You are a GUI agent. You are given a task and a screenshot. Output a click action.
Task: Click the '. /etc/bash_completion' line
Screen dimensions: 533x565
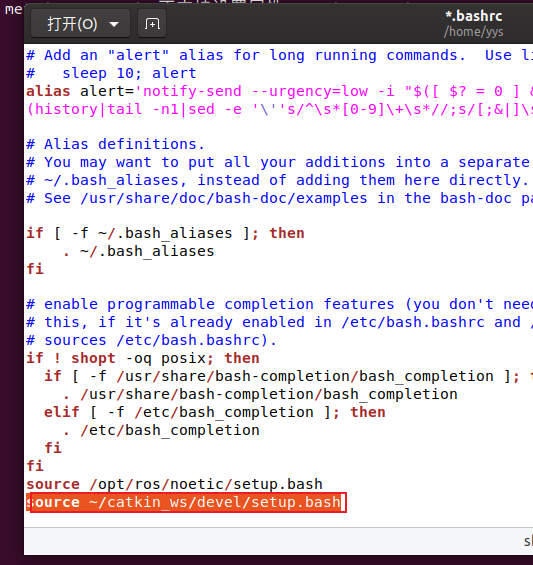(x=161, y=430)
